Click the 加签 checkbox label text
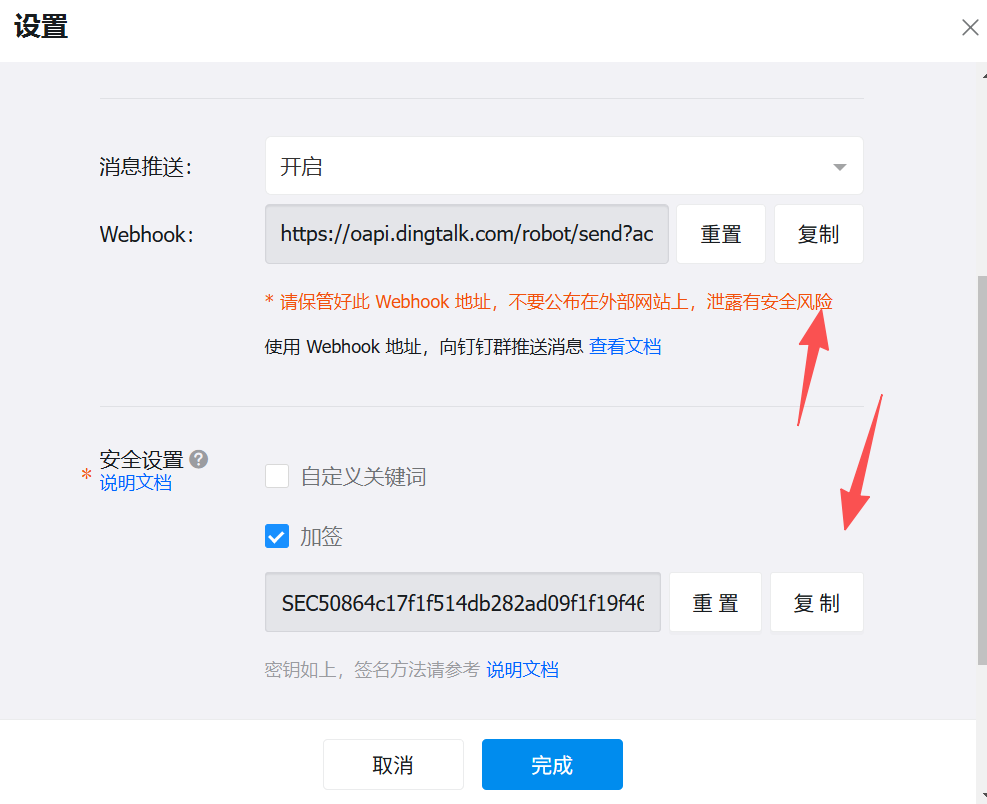The width and height of the screenshot is (987, 804). [x=321, y=537]
